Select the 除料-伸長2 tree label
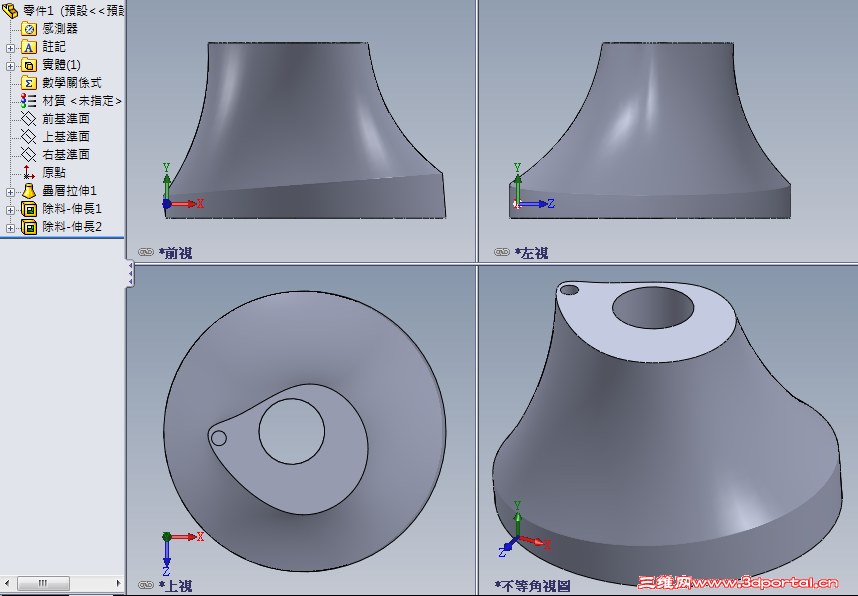This screenshot has height=596, width=858. (72, 227)
